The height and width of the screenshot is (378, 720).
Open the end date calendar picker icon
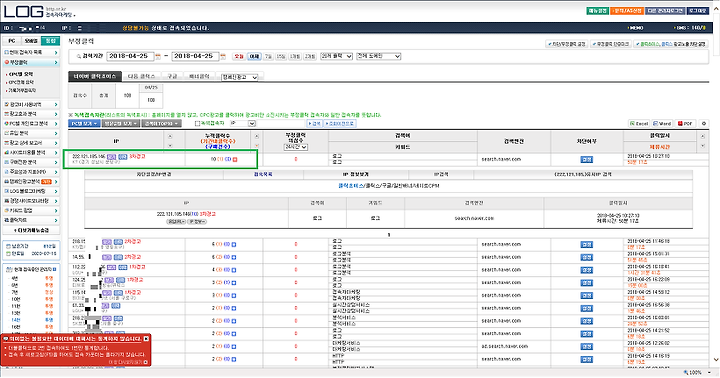(x=223, y=56)
